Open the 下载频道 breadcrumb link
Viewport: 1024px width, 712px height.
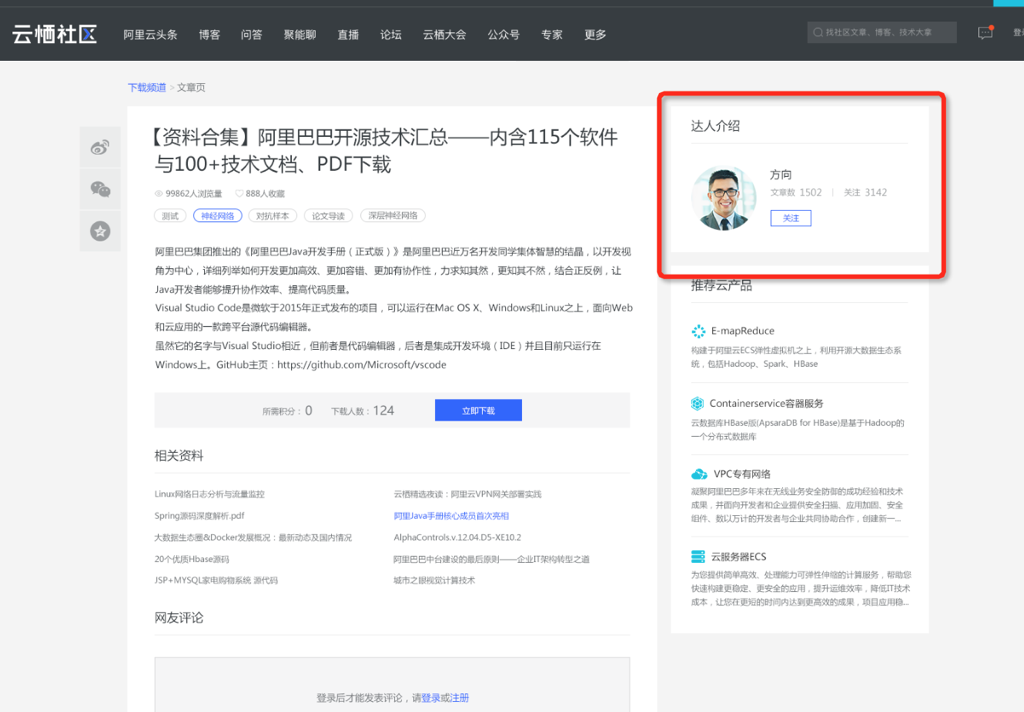pyautogui.click(x=147, y=88)
